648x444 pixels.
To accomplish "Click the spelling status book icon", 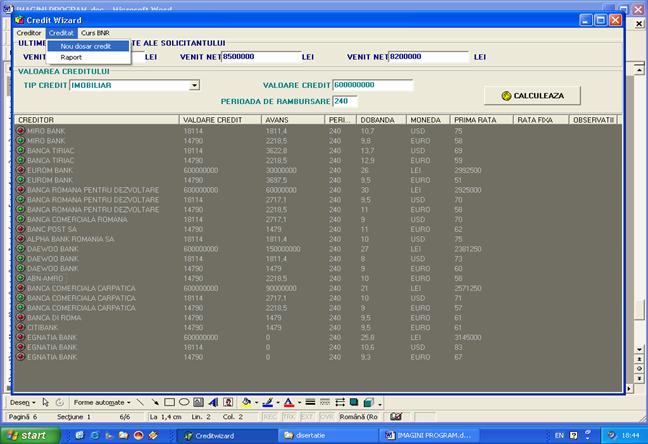I will (395, 416).
